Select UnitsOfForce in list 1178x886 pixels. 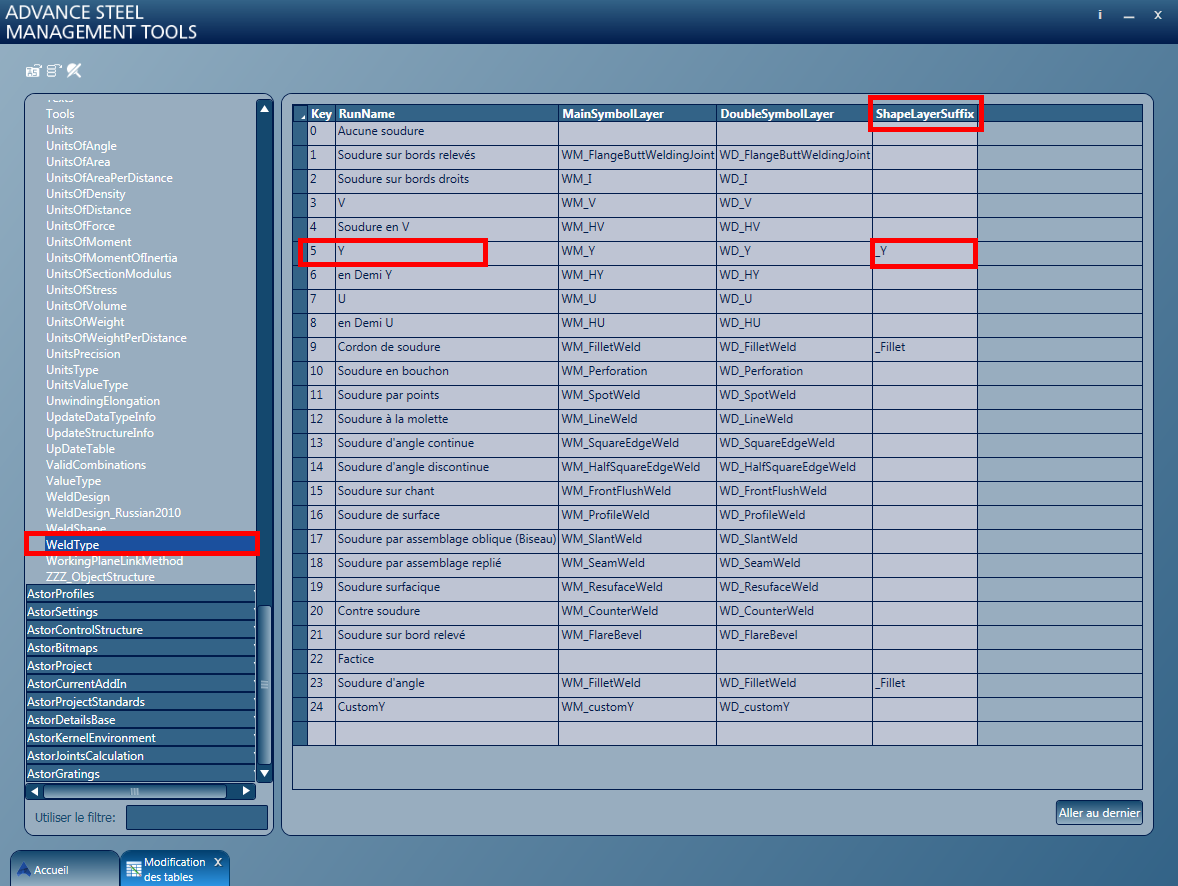coord(80,225)
